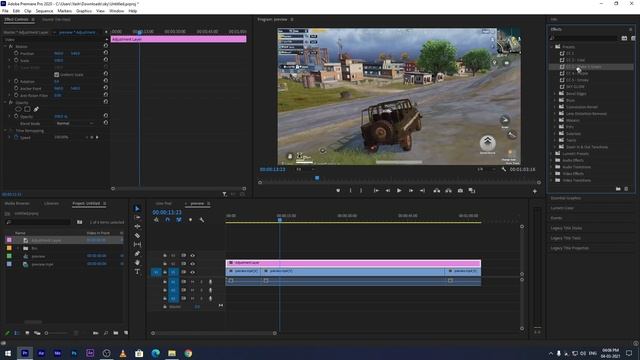Click the filter properties icon in Effect Controls
640x360 pixels.
(x=224, y=194)
